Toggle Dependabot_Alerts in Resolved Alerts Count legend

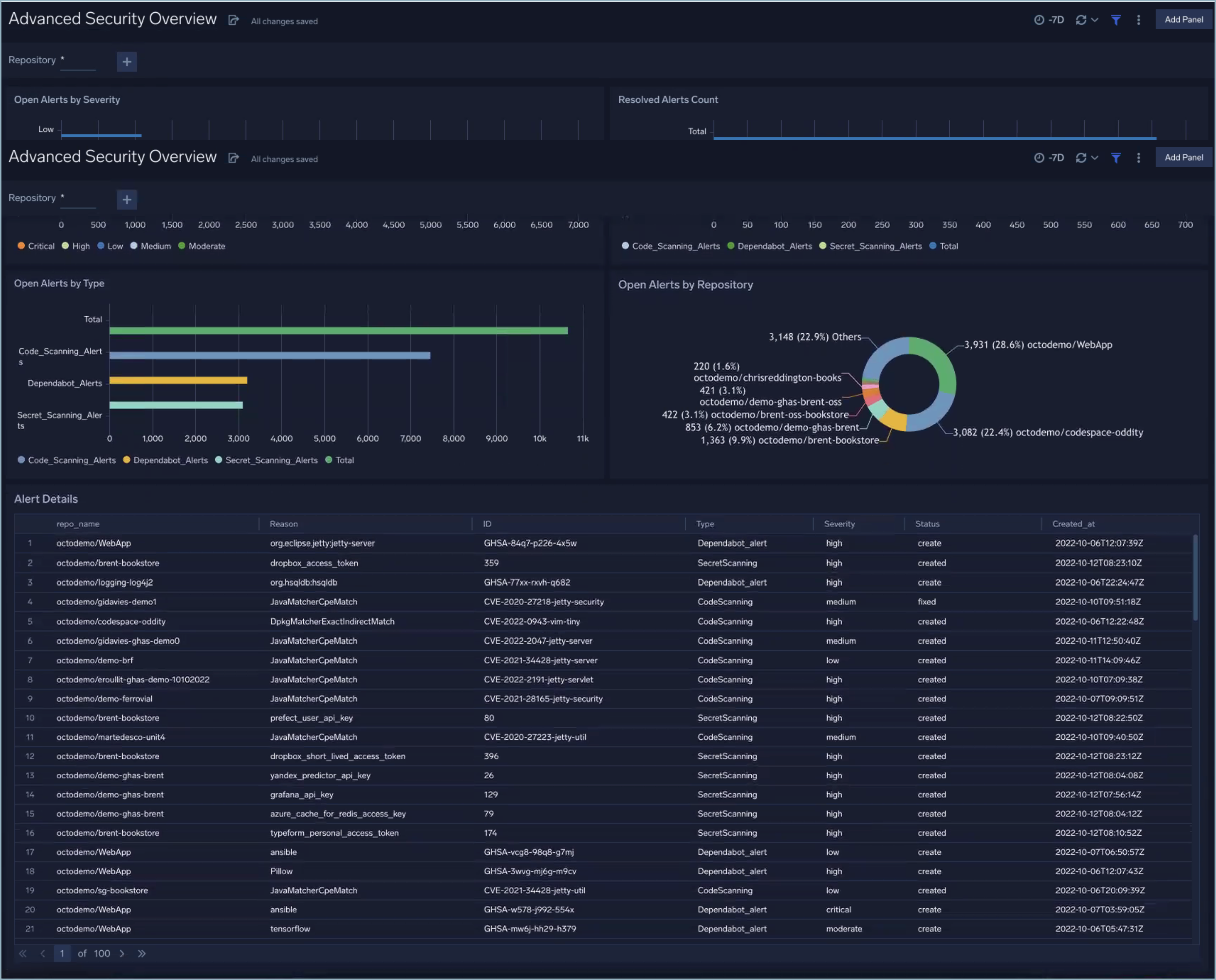pyautogui.click(x=769, y=246)
